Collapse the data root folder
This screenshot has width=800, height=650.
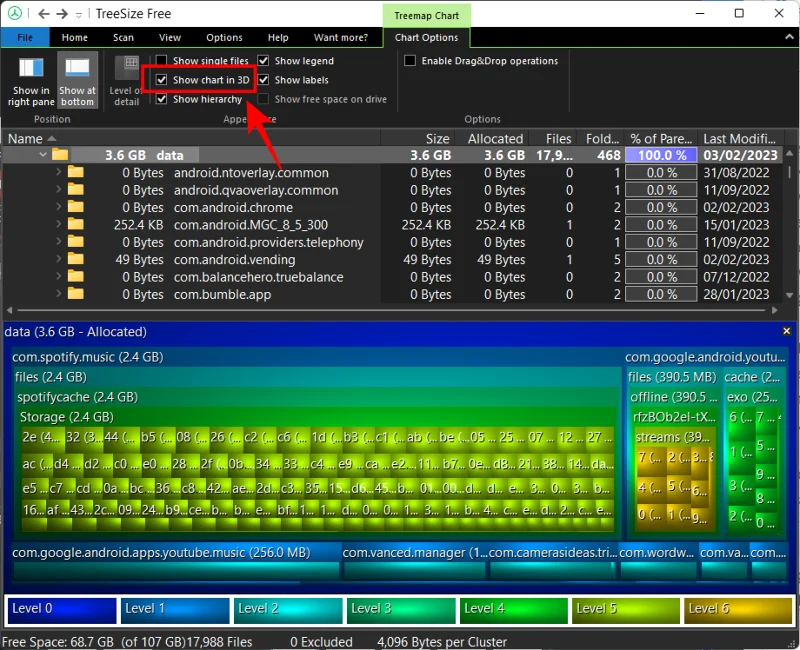[43, 155]
